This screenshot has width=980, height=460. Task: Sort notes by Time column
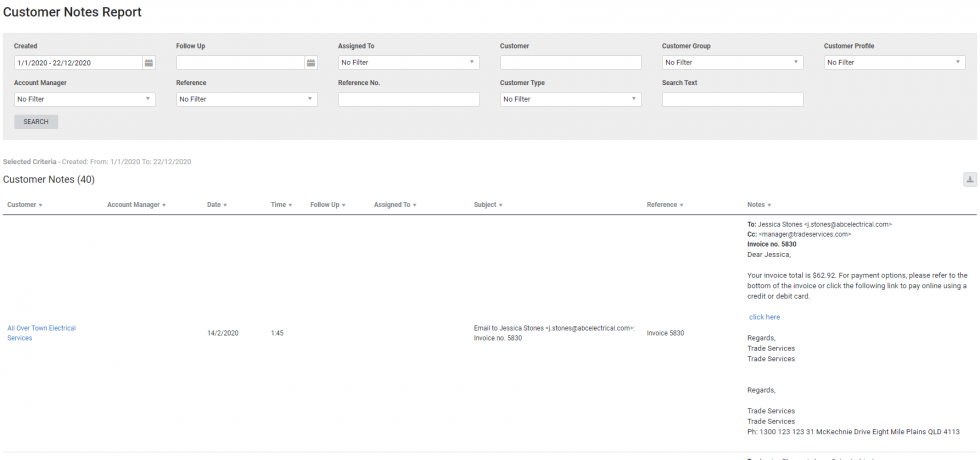point(281,205)
